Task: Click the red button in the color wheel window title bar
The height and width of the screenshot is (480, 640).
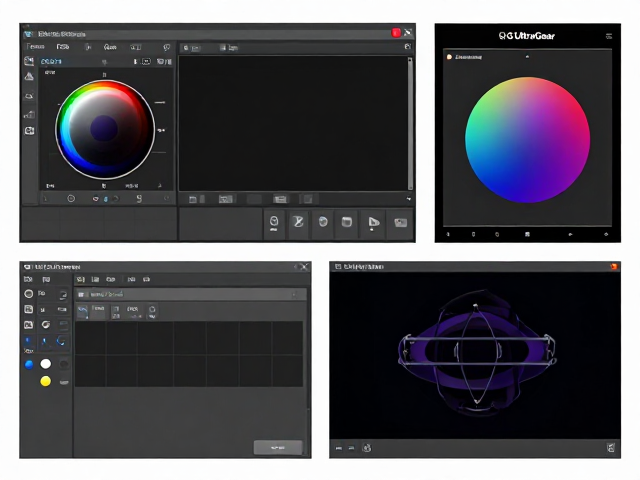Action: coord(396,33)
